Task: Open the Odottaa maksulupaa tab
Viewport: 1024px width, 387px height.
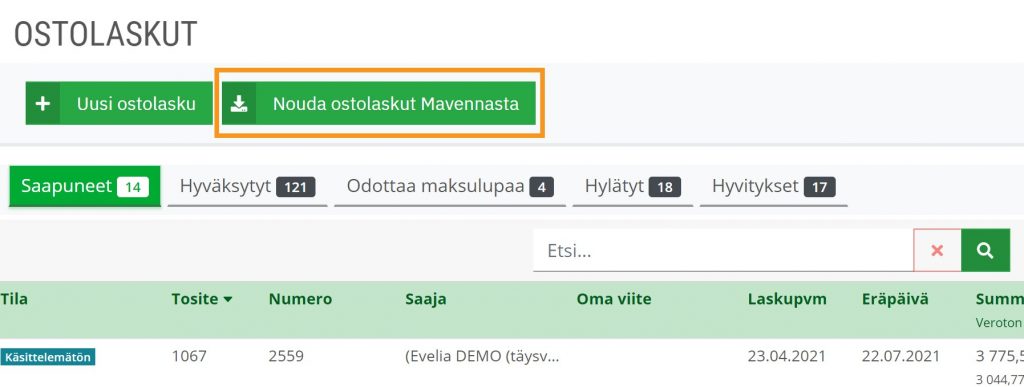Action: click(x=450, y=187)
